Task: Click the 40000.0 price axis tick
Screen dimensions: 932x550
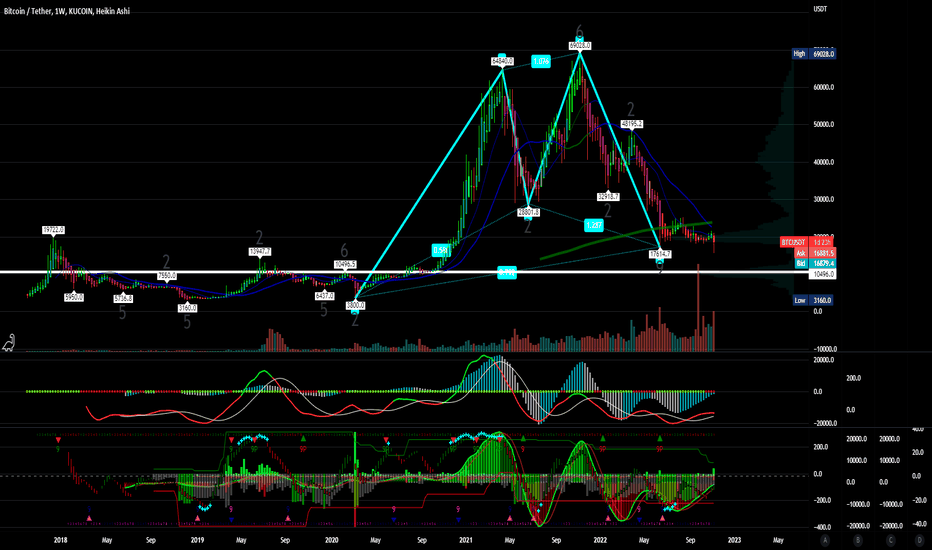Action: (823, 162)
